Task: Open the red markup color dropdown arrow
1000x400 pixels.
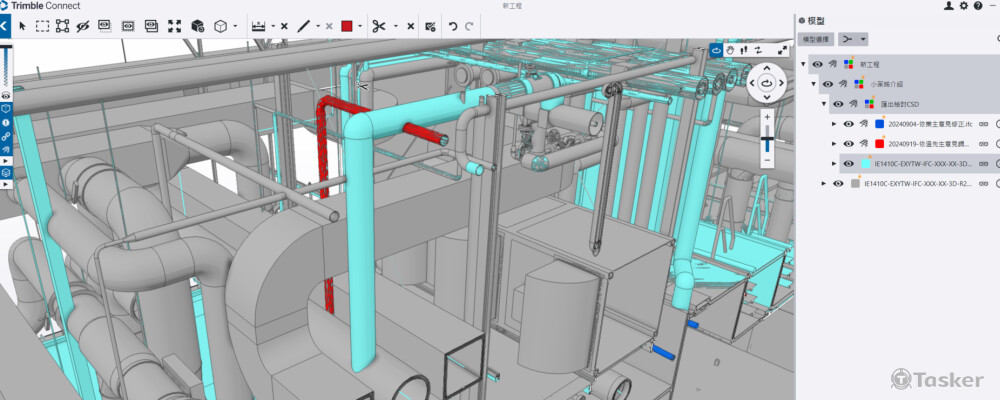Action: tap(359, 26)
